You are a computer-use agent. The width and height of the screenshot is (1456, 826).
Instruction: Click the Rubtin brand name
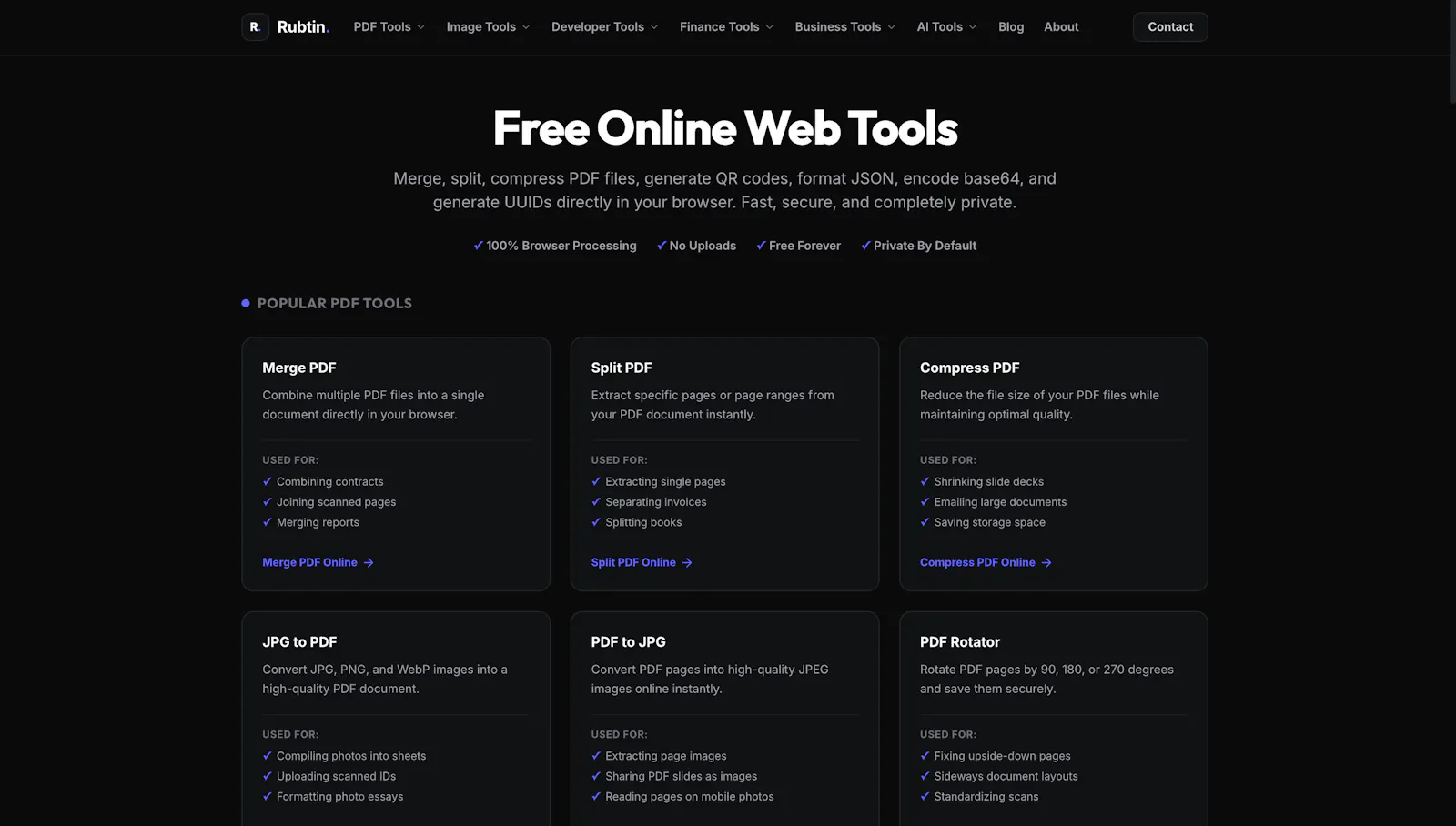point(303,27)
